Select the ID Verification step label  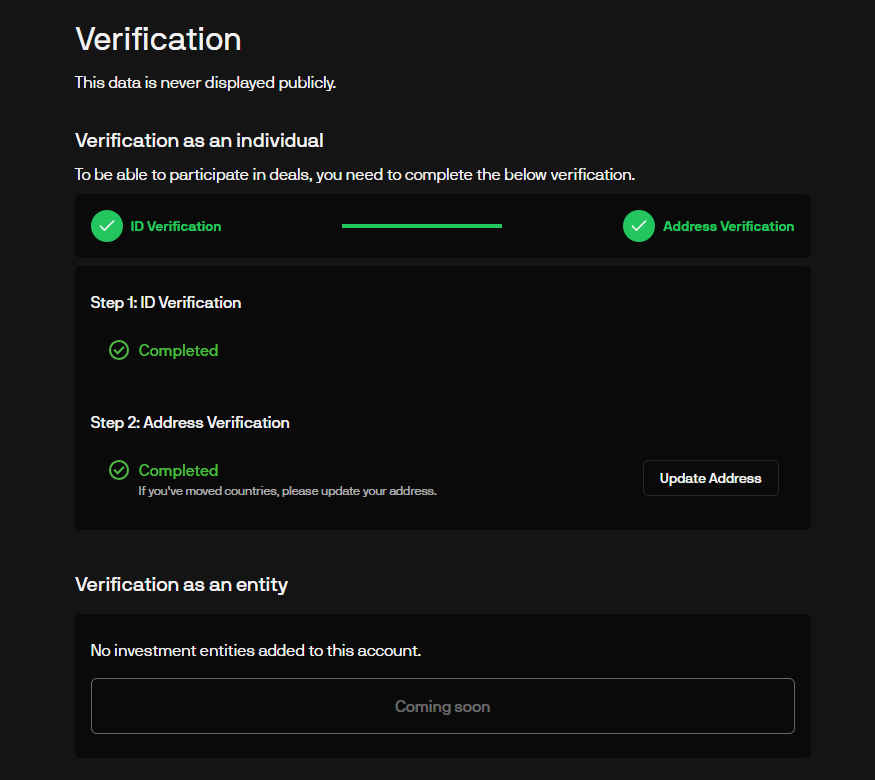tap(176, 226)
